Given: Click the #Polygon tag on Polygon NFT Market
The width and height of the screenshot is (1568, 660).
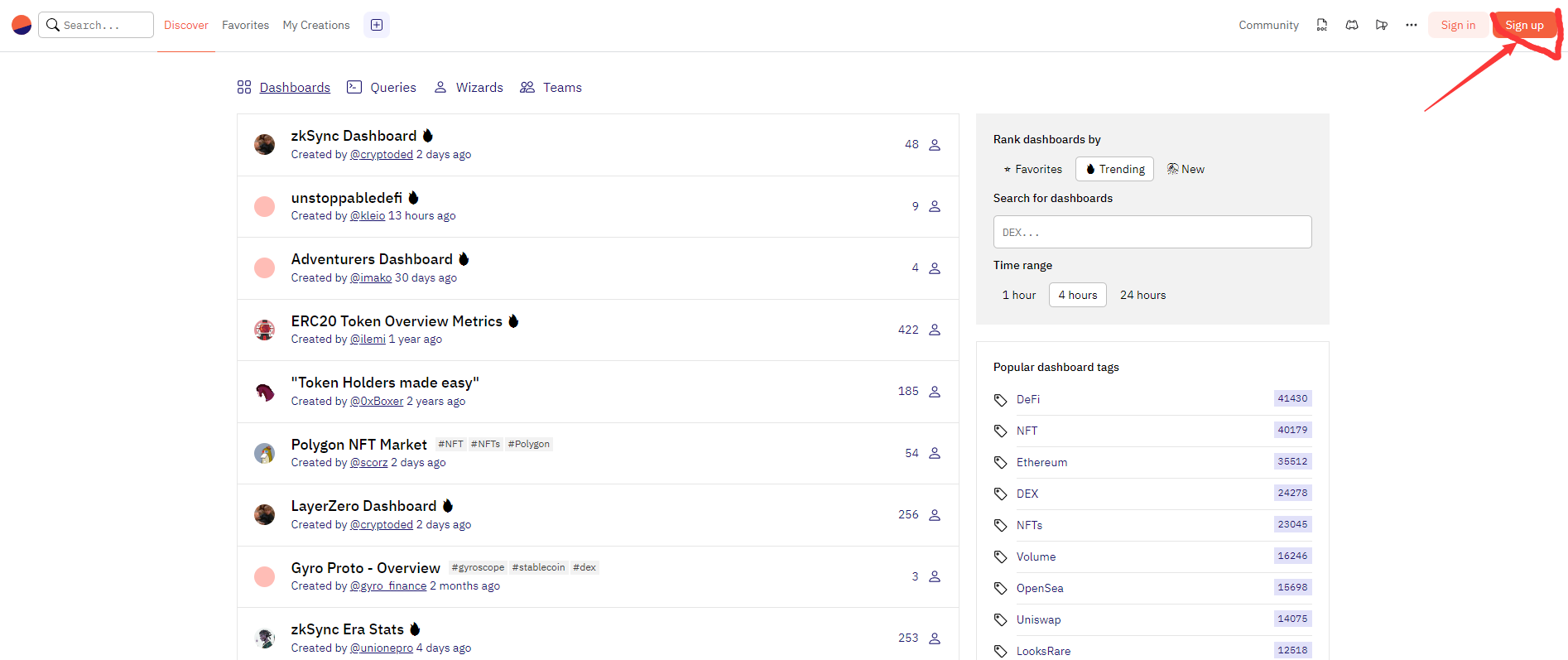Looking at the screenshot, I should [529, 444].
